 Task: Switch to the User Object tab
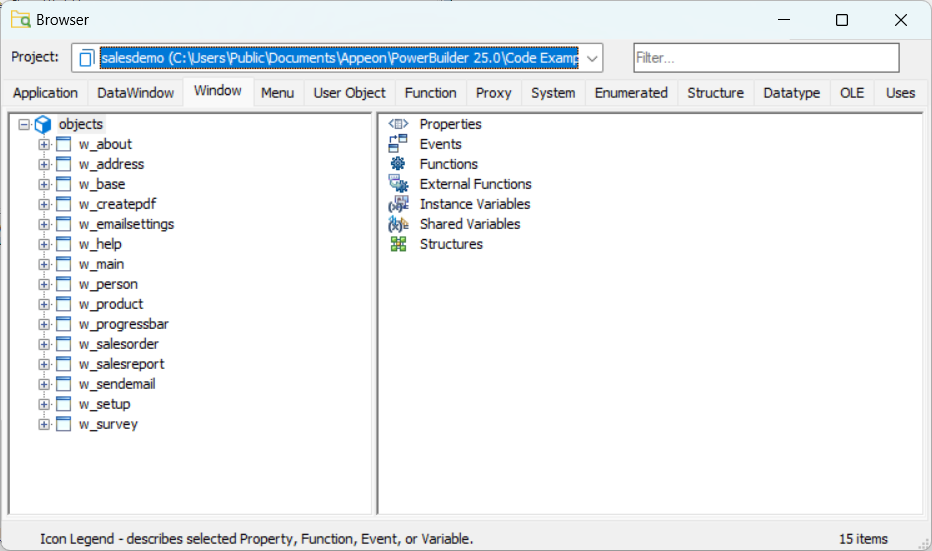[349, 93]
